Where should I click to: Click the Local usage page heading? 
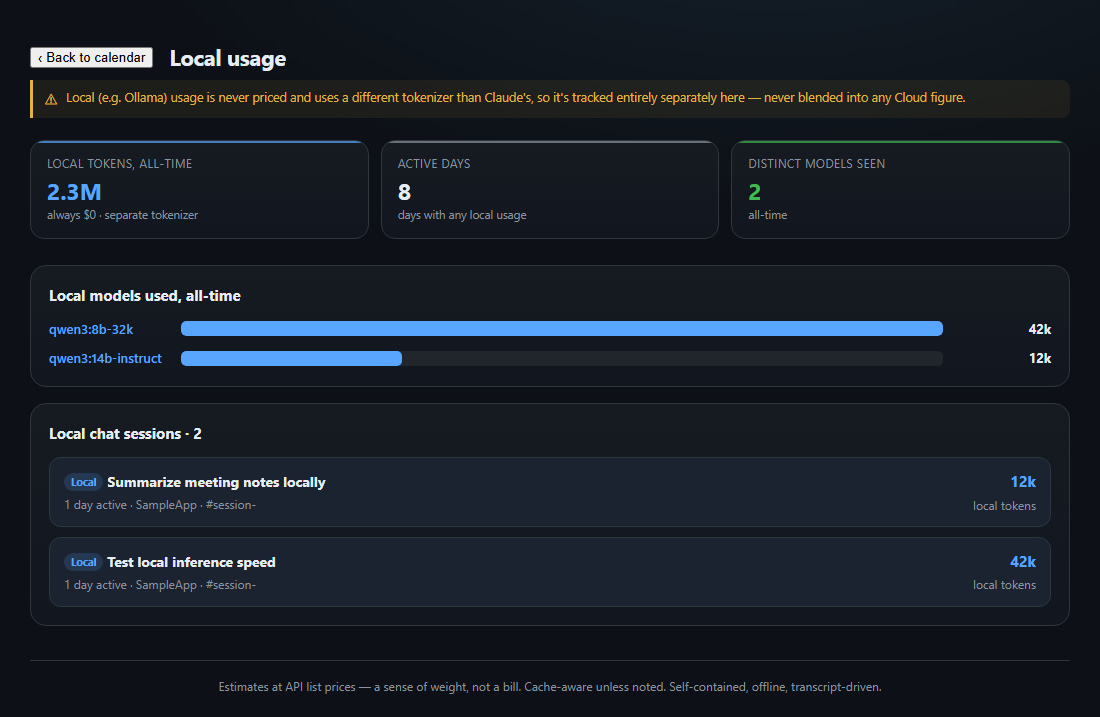point(228,58)
